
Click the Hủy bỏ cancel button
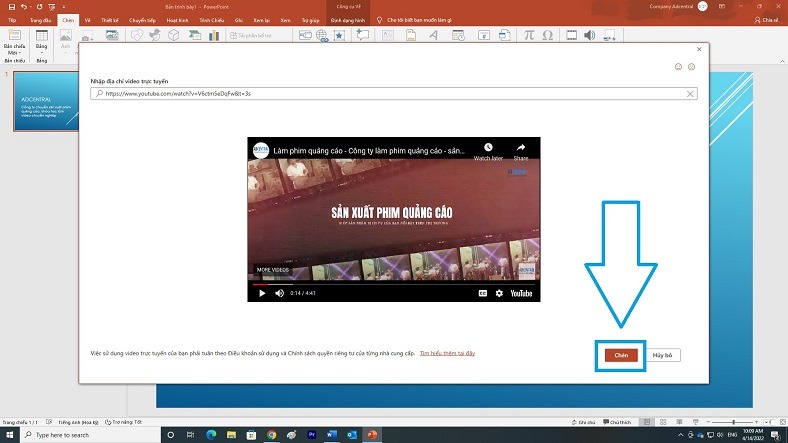(666, 355)
